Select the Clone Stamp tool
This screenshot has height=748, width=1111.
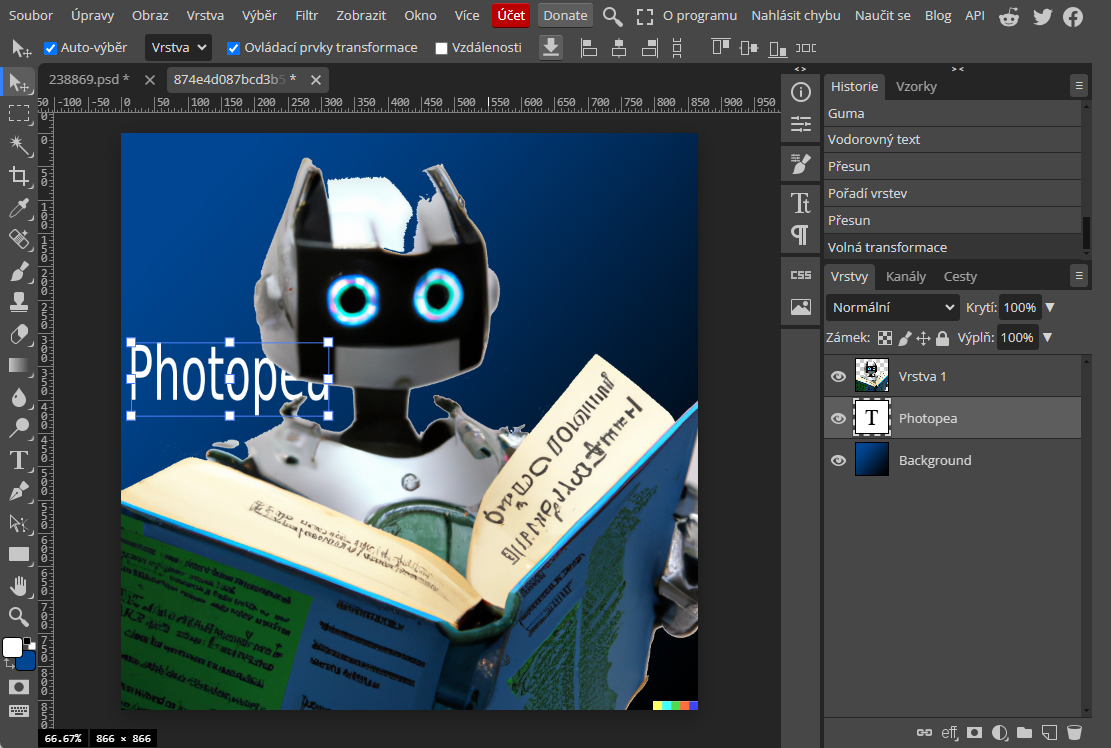point(19,302)
